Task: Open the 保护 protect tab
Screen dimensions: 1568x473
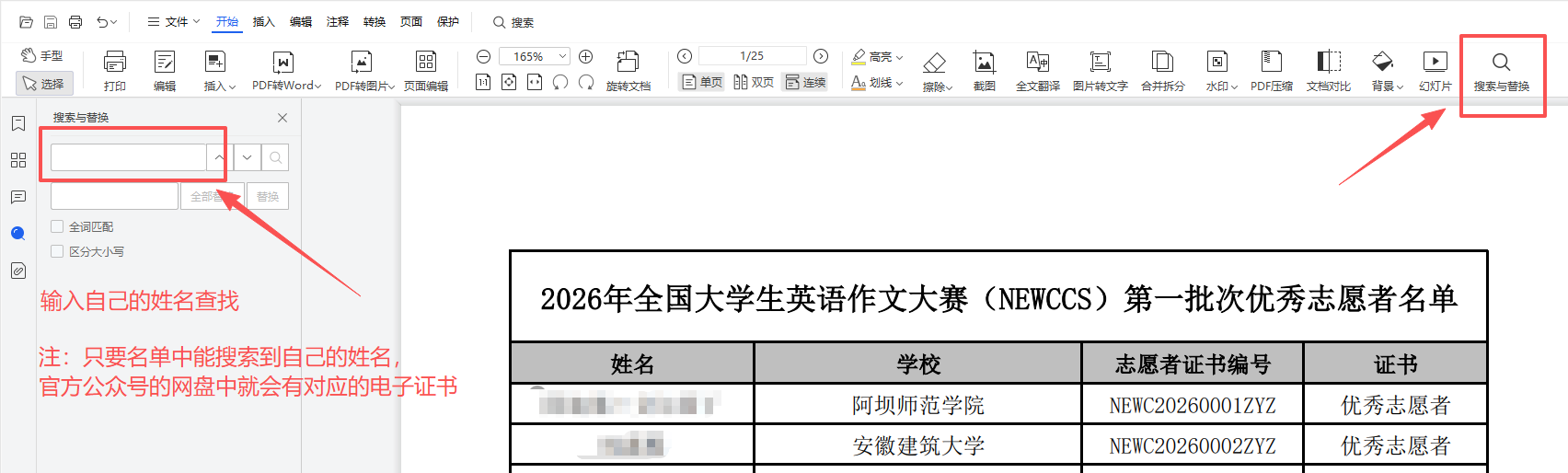Action: [448, 22]
